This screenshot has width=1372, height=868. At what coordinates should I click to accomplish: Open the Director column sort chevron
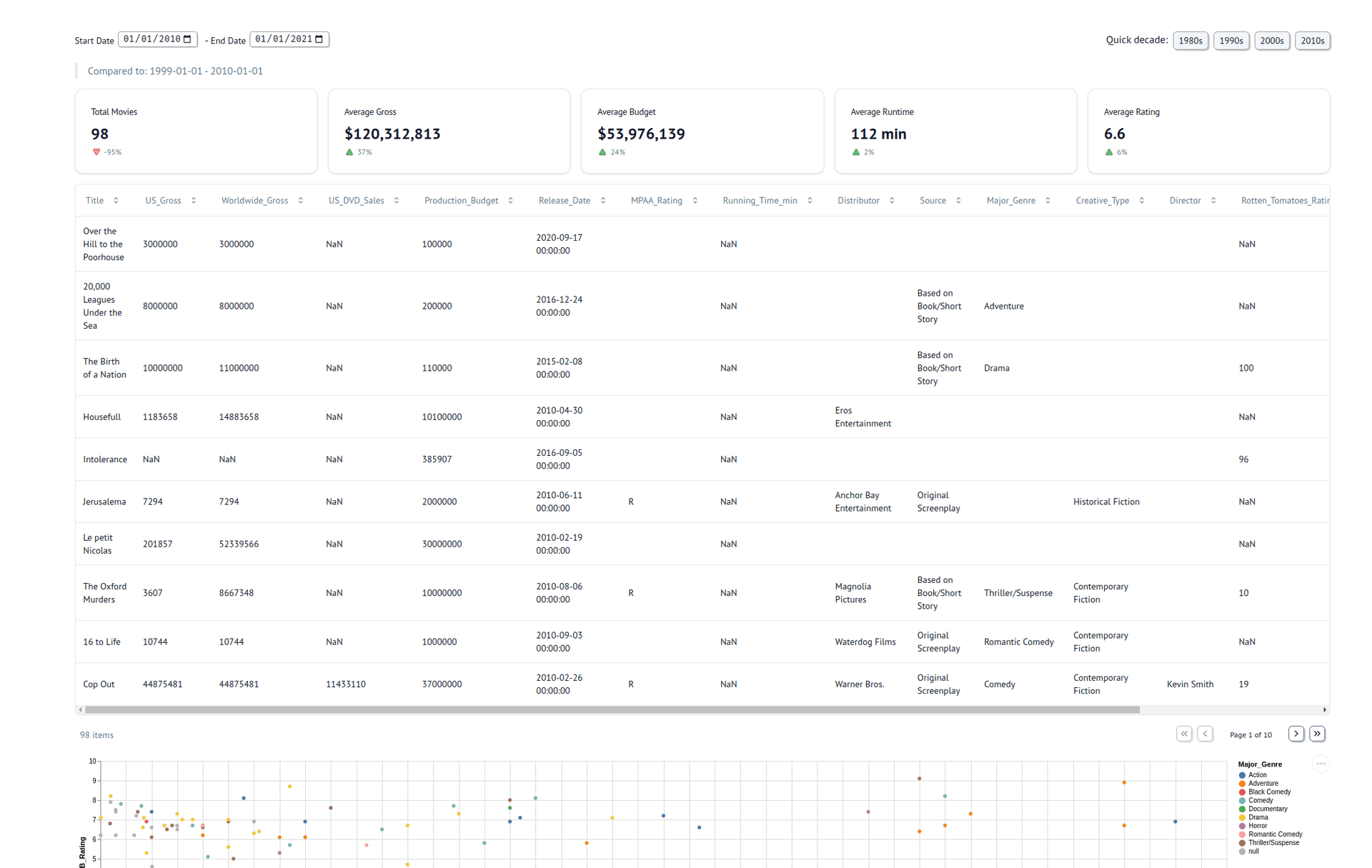1215,201
